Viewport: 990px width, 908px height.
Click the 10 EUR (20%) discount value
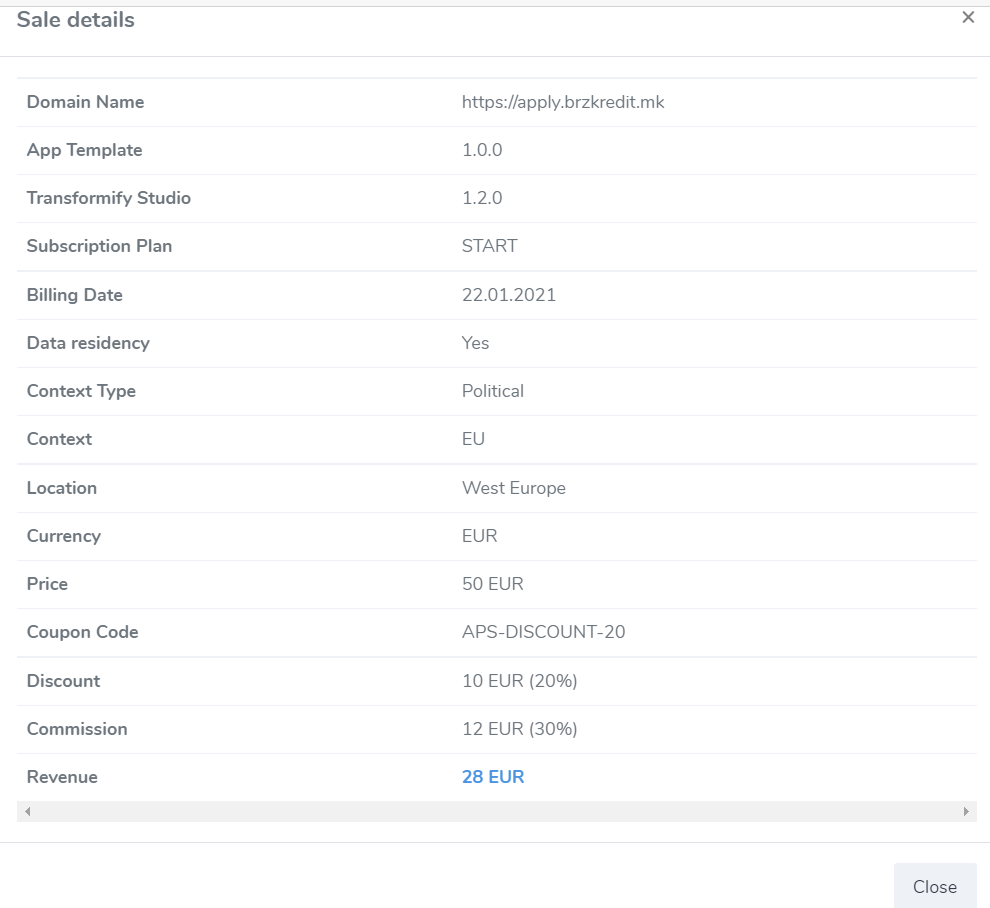[519, 681]
